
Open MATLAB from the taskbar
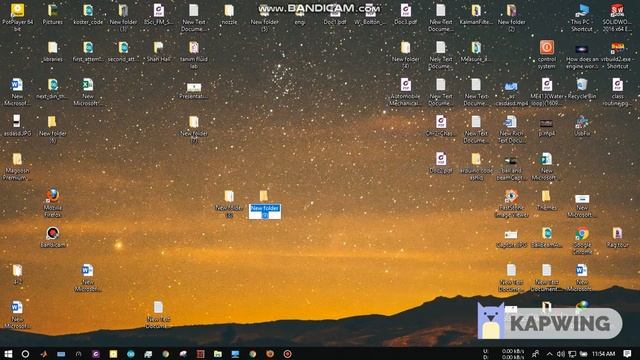[44, 353]
